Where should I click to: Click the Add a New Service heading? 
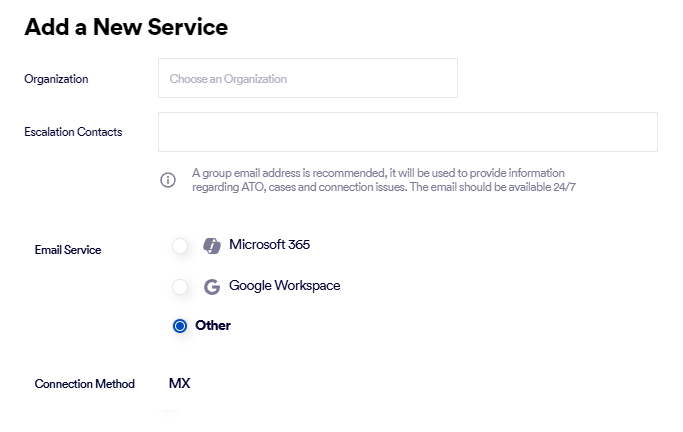pyautogui.click(x=126, y=27)
